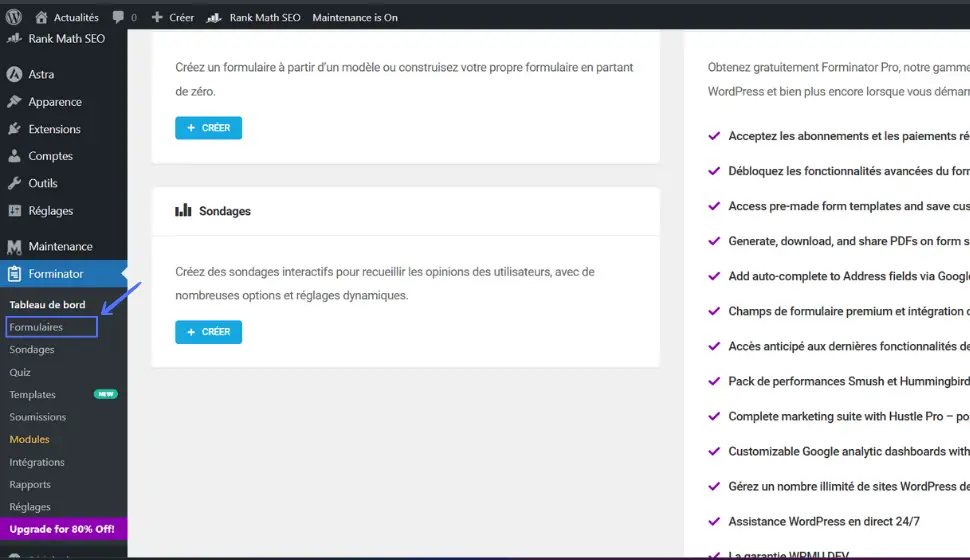Click the Astra logo icon
The width and height of the screenshot is (970, 560).
pyautogui.click(x=14, y=74)
